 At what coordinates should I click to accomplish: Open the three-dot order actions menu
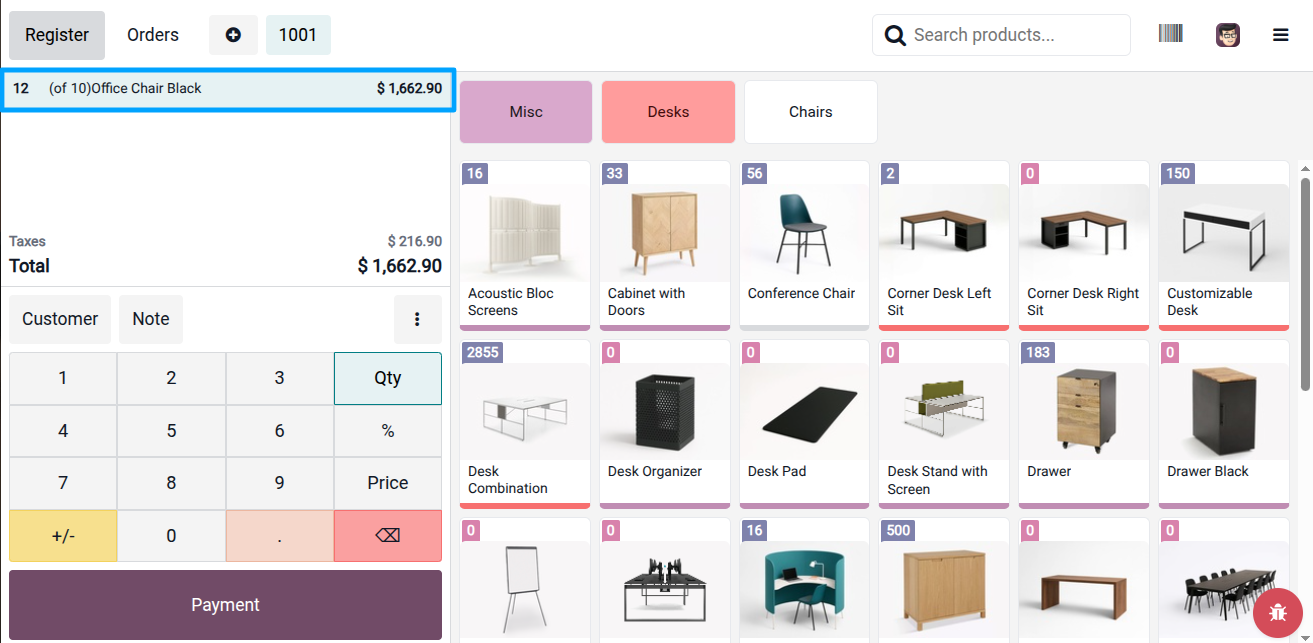click(x=418, y=319)
